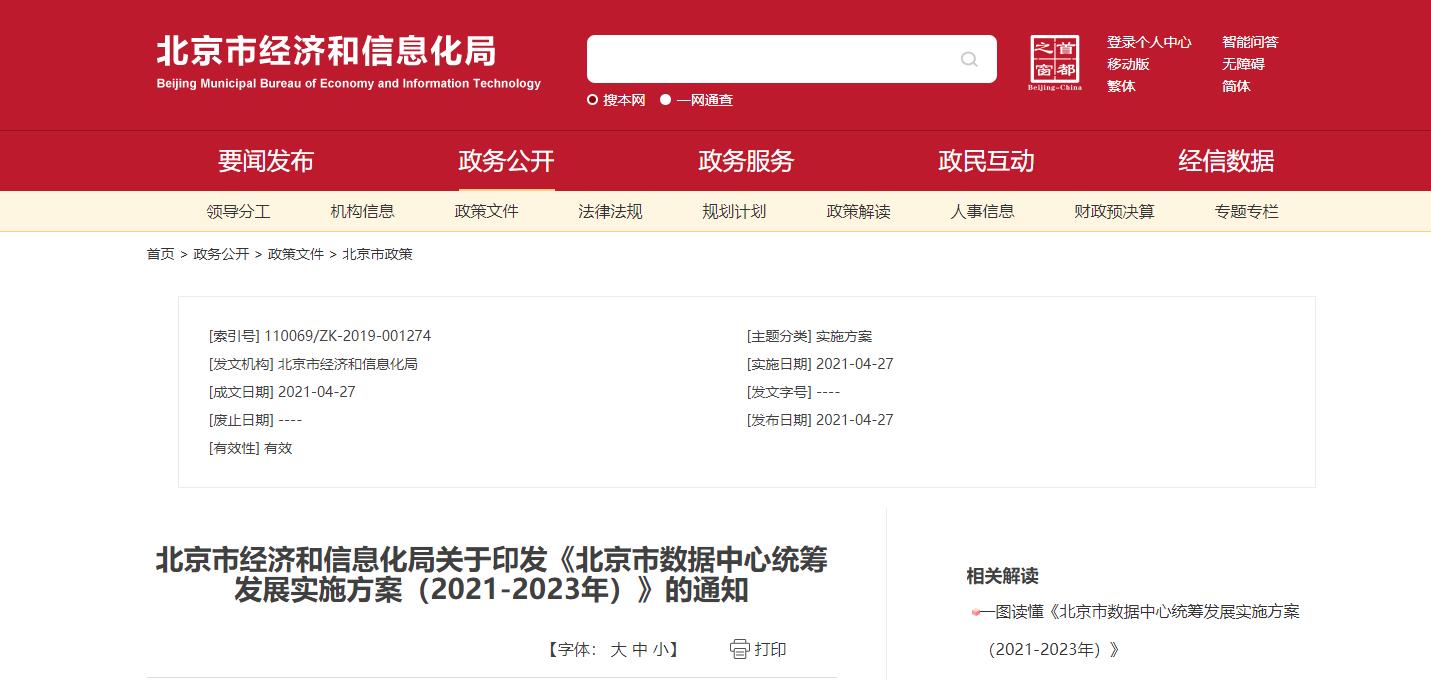Set font size to 中
Screen dimensions: 1431x680
pos(640,650)
